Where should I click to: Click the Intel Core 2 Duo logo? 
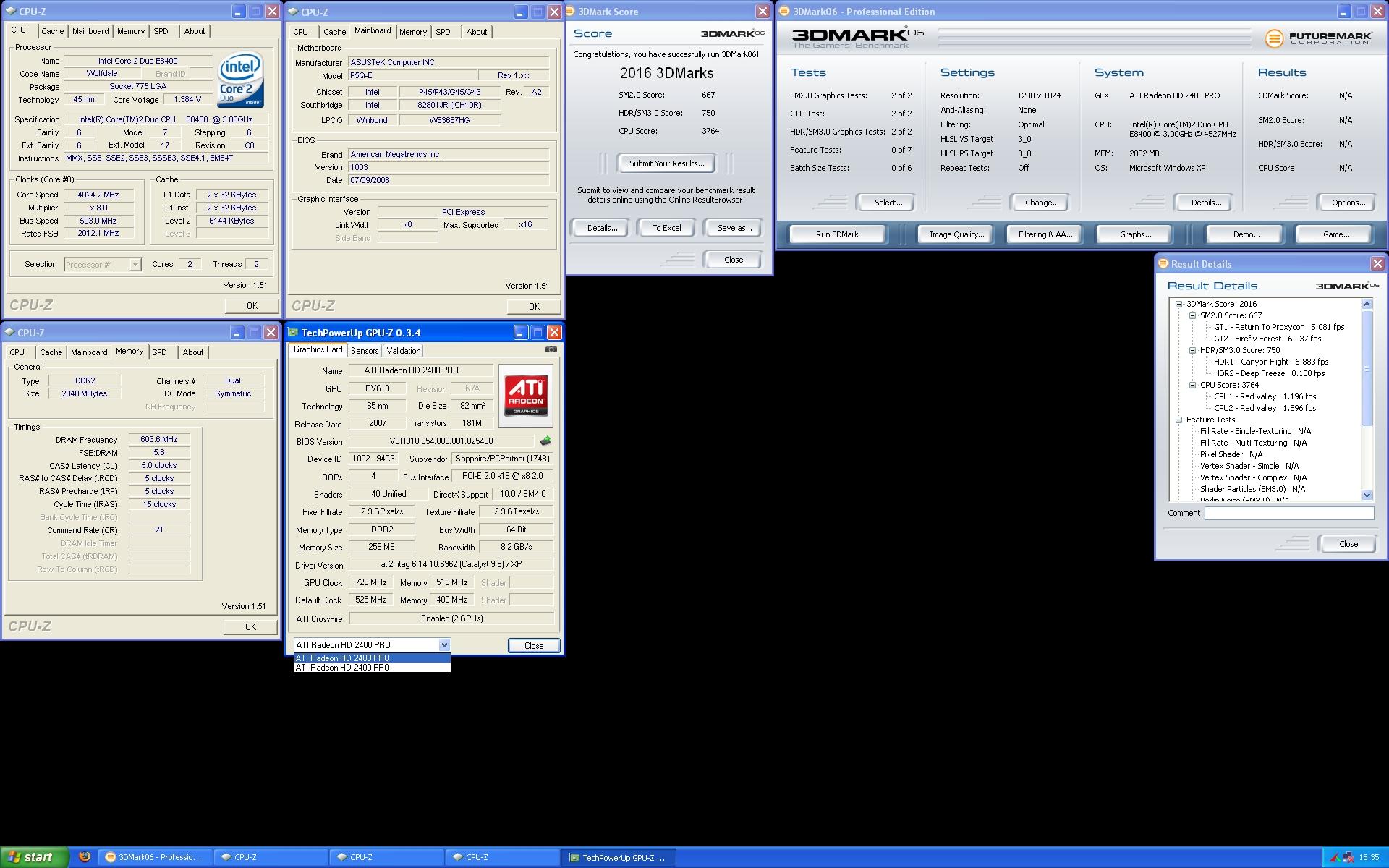click(240, 80)
